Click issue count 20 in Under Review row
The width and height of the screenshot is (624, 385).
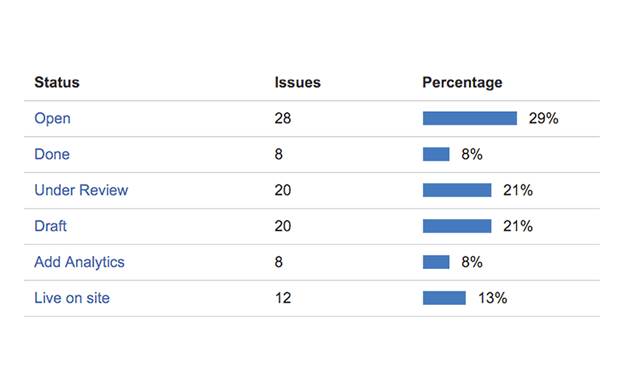point(283,190)
